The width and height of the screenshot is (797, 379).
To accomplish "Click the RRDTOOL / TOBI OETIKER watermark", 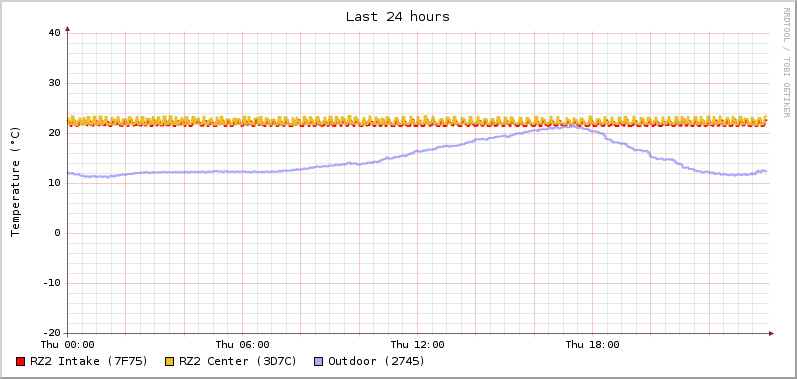I will tap(786, 62).
